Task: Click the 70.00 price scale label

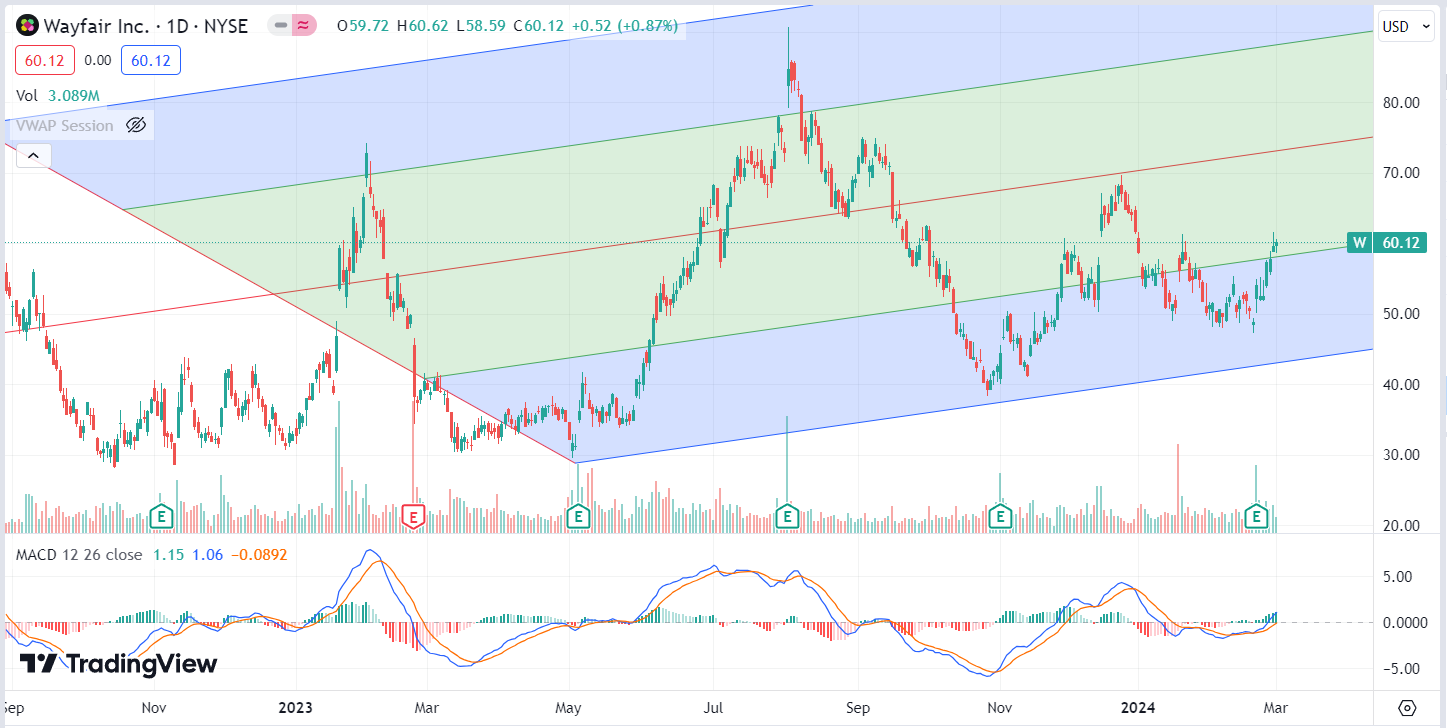Action: pos(1399,173)
